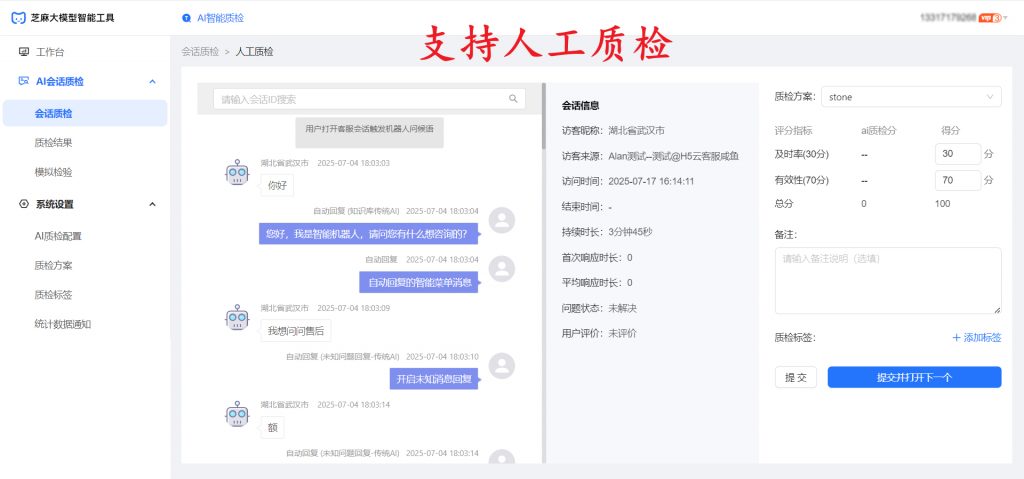This screenshot has height=479, width=1024.
Task: Click the phone number account name
Action: tap(948, 18)
